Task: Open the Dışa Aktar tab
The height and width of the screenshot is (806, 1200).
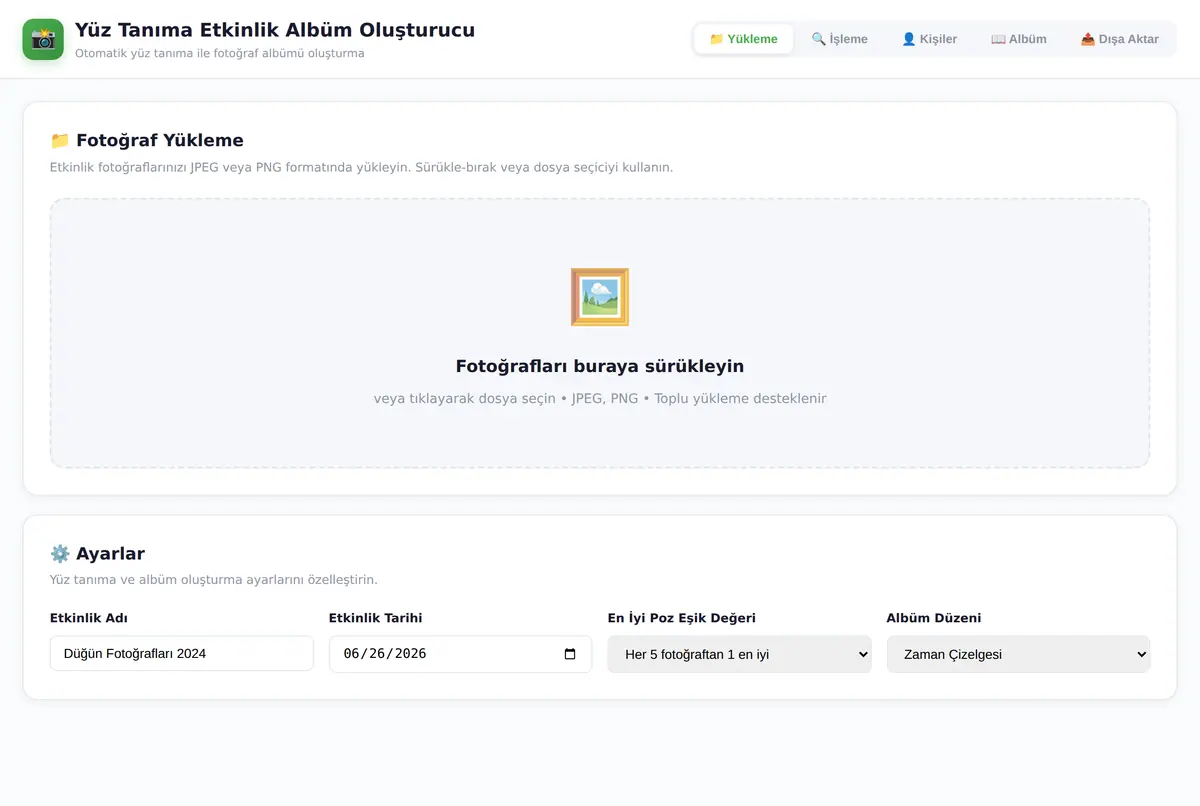Action: click(1119, 39)
